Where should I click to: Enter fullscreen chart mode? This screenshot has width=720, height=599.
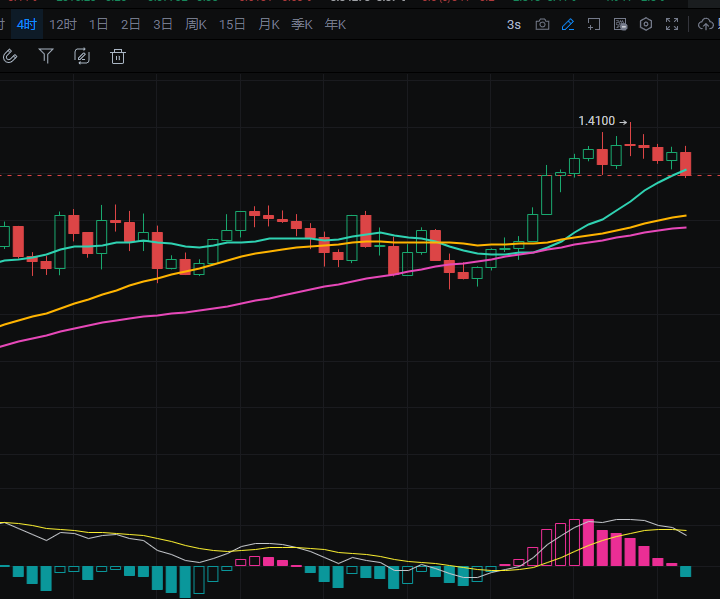pyautogui.click(x=672, y=24)
